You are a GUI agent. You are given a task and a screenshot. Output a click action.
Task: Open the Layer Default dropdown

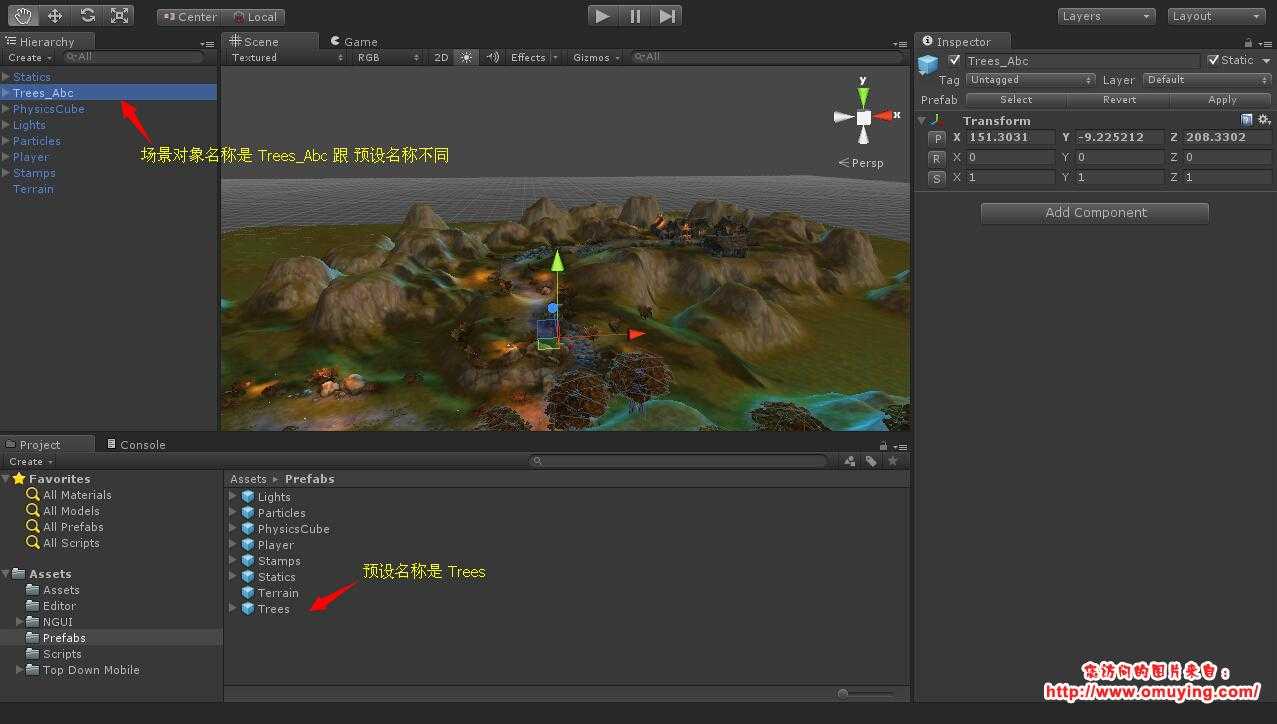tap(1206, 80)
